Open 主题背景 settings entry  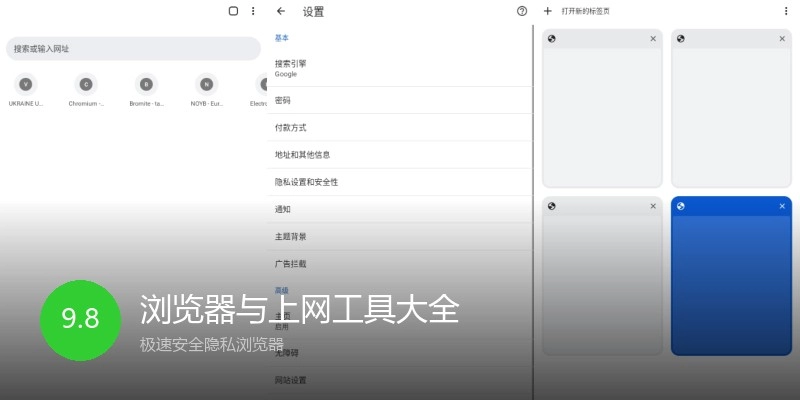click(x=399, y=237)
